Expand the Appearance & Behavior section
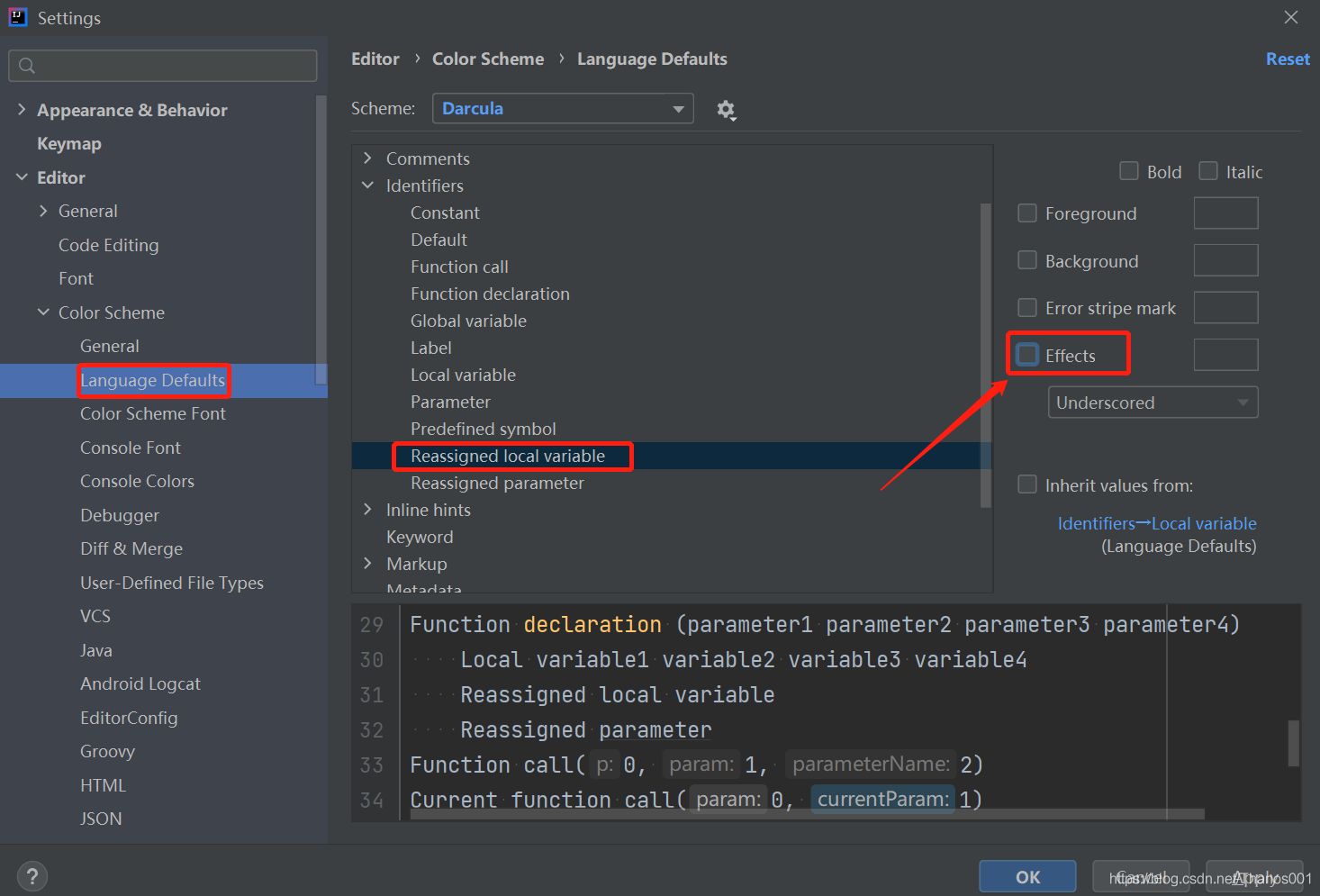The height and width of the screenshot is (896, 1320). pyautogui.click(x=22, y=109)
